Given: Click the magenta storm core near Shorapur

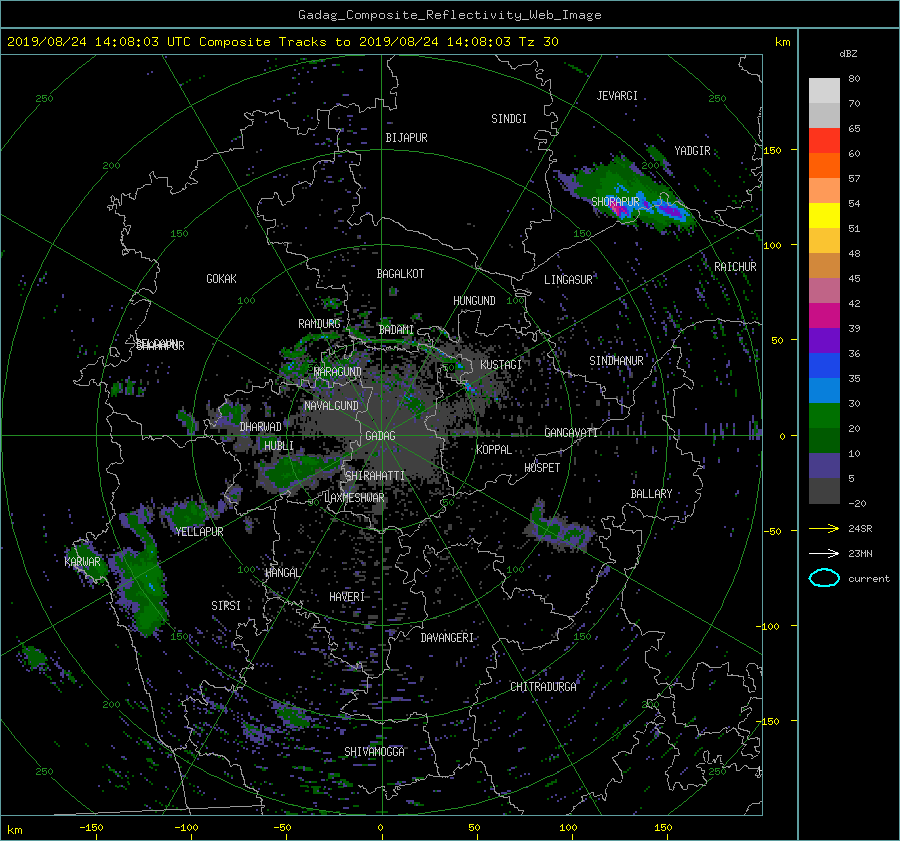Looking at the screenshot, I should (620, 211).
